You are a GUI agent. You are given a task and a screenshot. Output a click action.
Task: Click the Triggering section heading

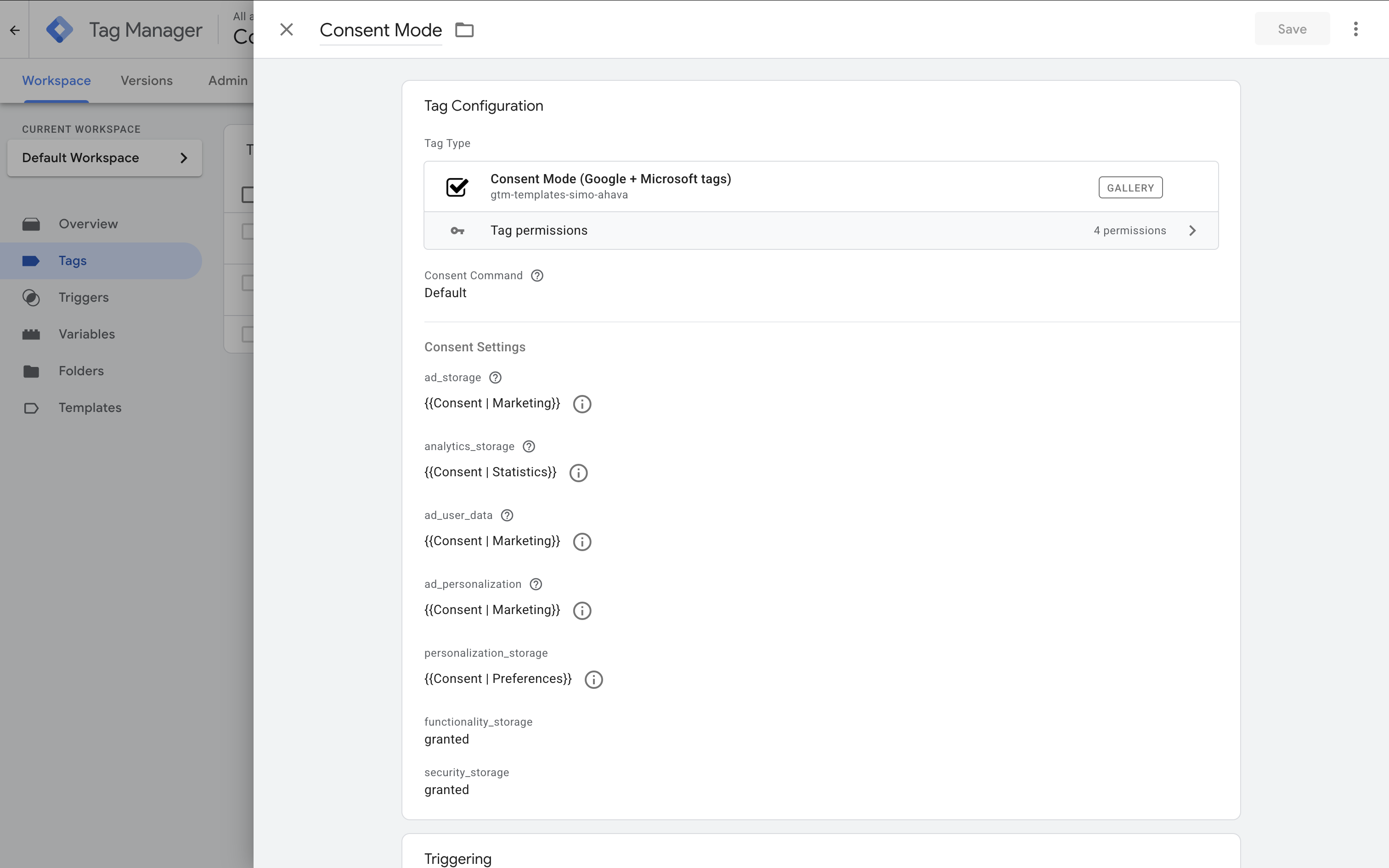pyautogui.click(x=457, y=858)
